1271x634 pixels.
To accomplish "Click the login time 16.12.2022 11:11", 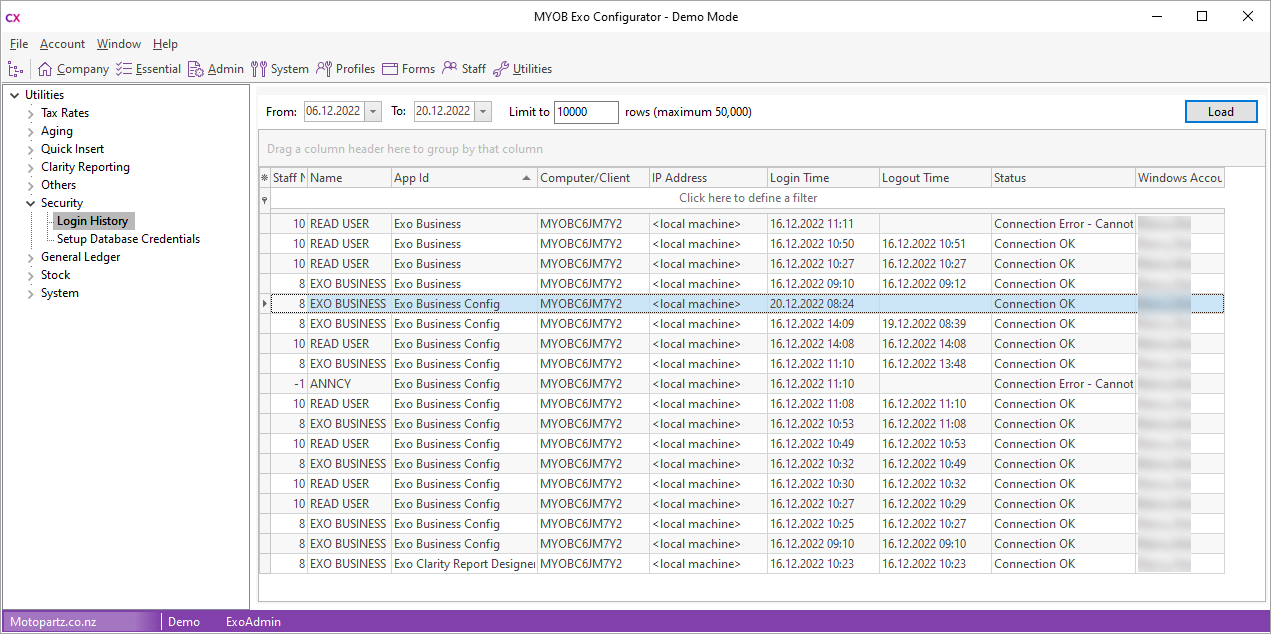I will (823, 224).
